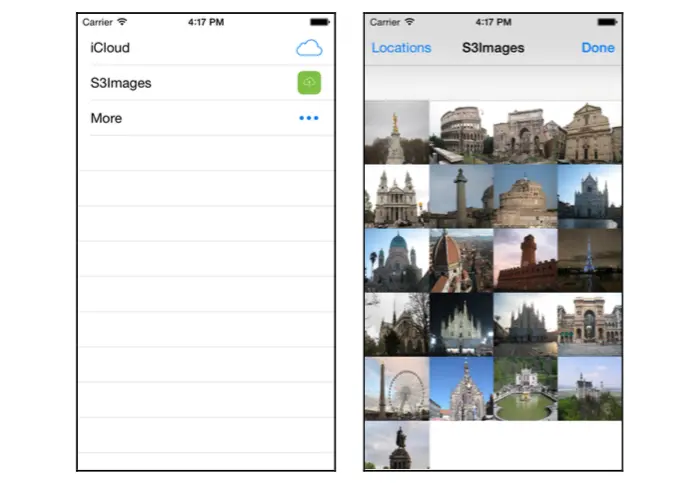Screen dimensions: 691x483
Task: Tap Done in S3Images picker
Action: 598,48
